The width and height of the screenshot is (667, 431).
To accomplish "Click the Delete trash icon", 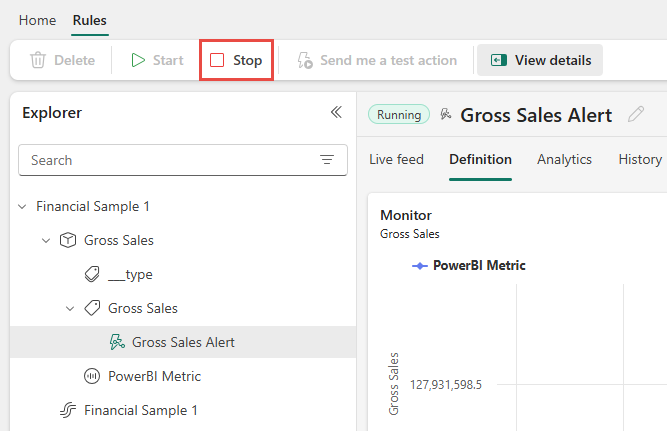I will (38, 60).
